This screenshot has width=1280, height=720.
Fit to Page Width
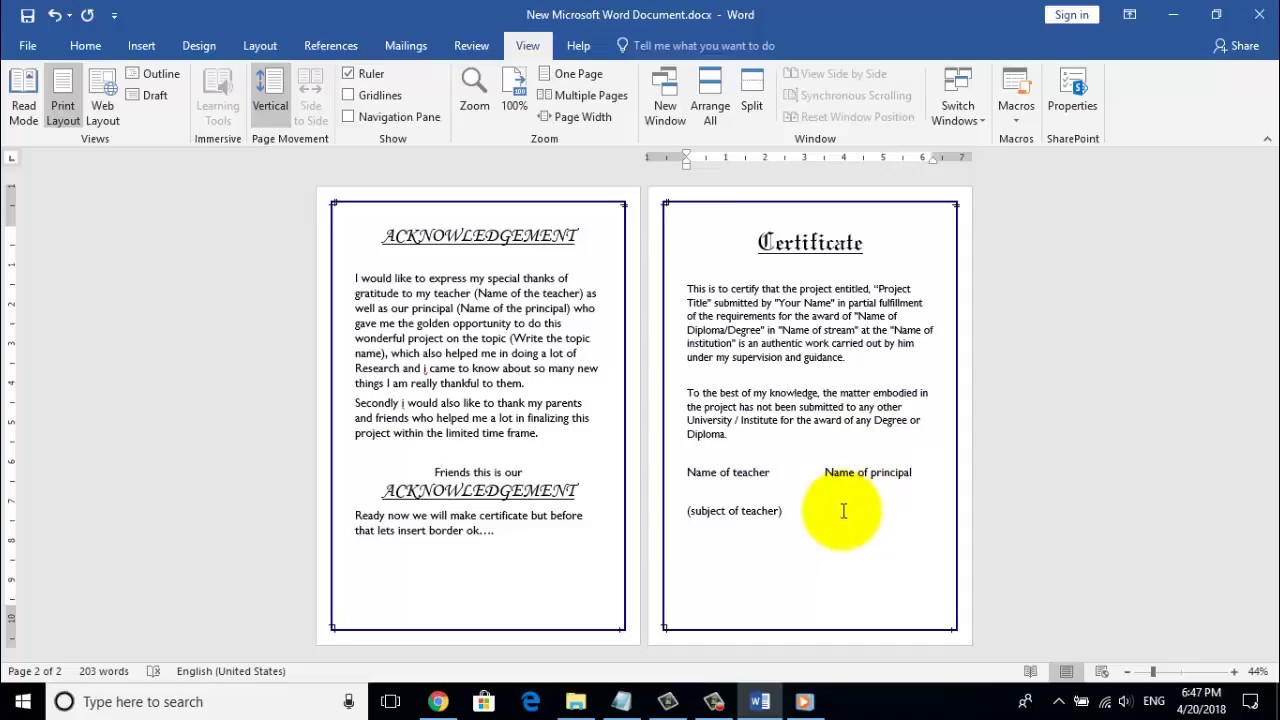pyautogui.click(x=575, y=117)
